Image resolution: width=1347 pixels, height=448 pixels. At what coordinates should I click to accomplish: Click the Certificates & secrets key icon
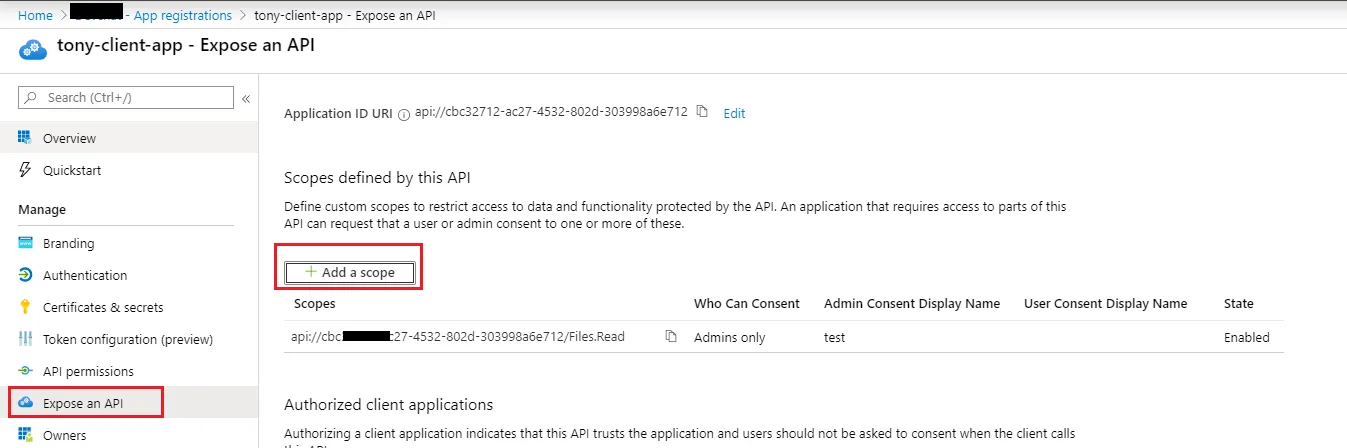click(25, 307)
